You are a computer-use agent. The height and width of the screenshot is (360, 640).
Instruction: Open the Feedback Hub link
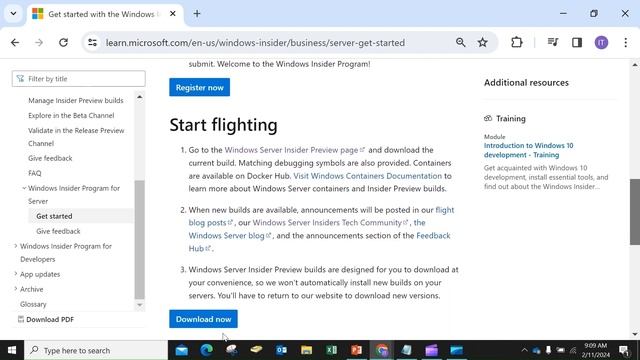point(319,242)
